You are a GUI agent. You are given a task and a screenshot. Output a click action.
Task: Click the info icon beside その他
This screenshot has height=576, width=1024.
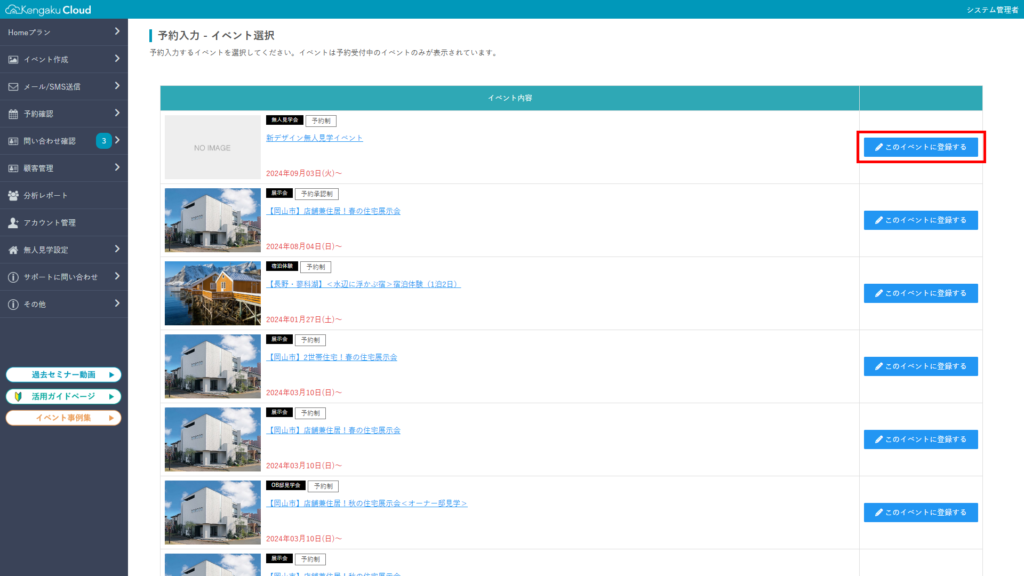13,304
